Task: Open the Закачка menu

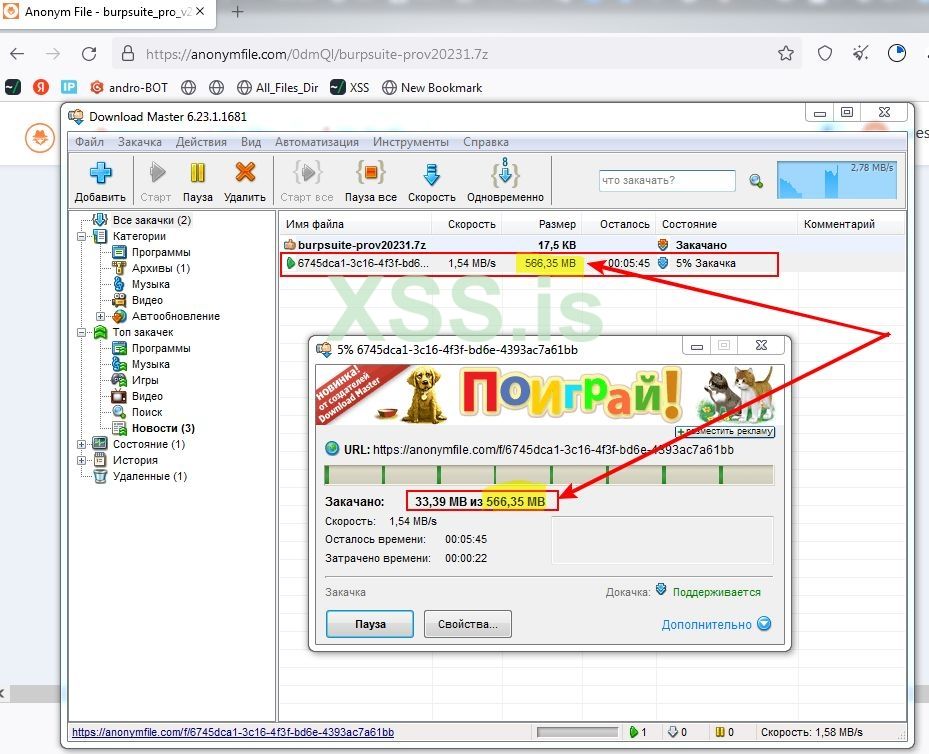Action: [x=139, y=142]
